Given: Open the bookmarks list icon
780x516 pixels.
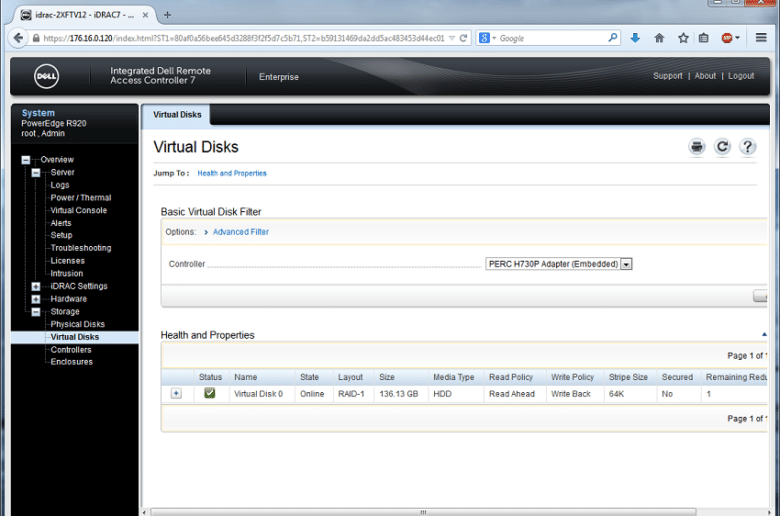Looking at the screenshot, I should pyautogui.click(x=703, y=38).
